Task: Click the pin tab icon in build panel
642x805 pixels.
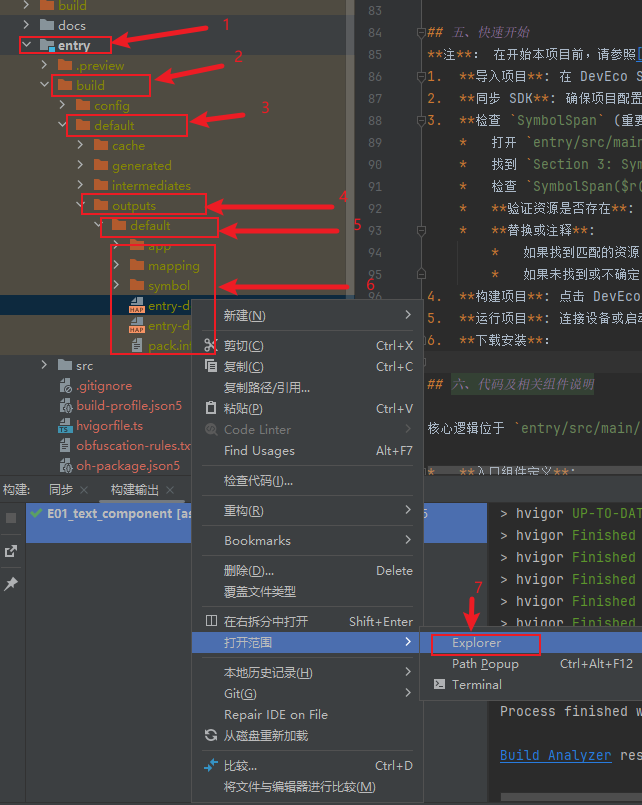Action: (x=11, y=584)
